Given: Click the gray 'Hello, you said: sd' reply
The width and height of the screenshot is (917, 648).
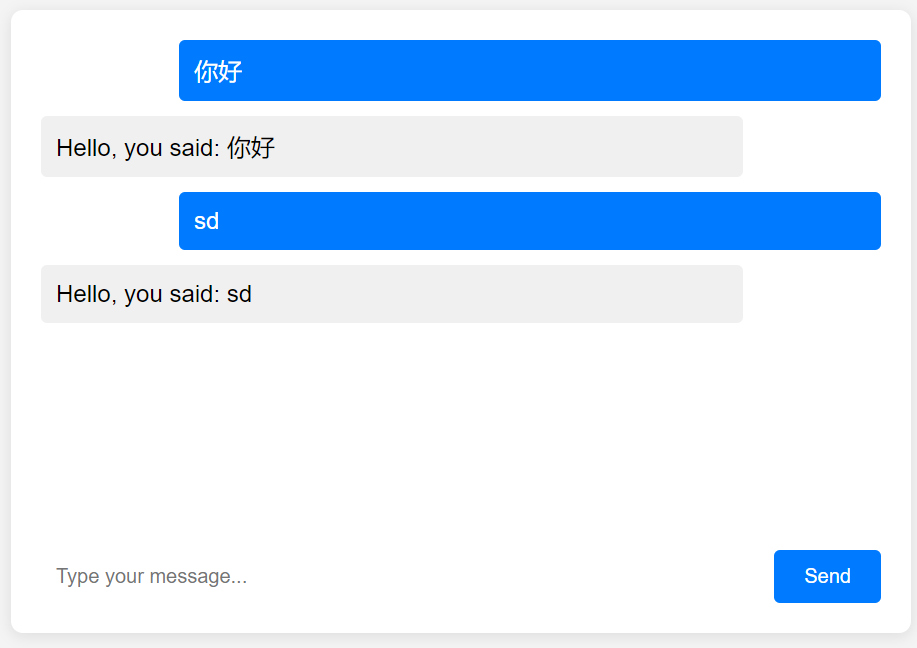Looking at the screenshot, I should click(x=392, y=294).
